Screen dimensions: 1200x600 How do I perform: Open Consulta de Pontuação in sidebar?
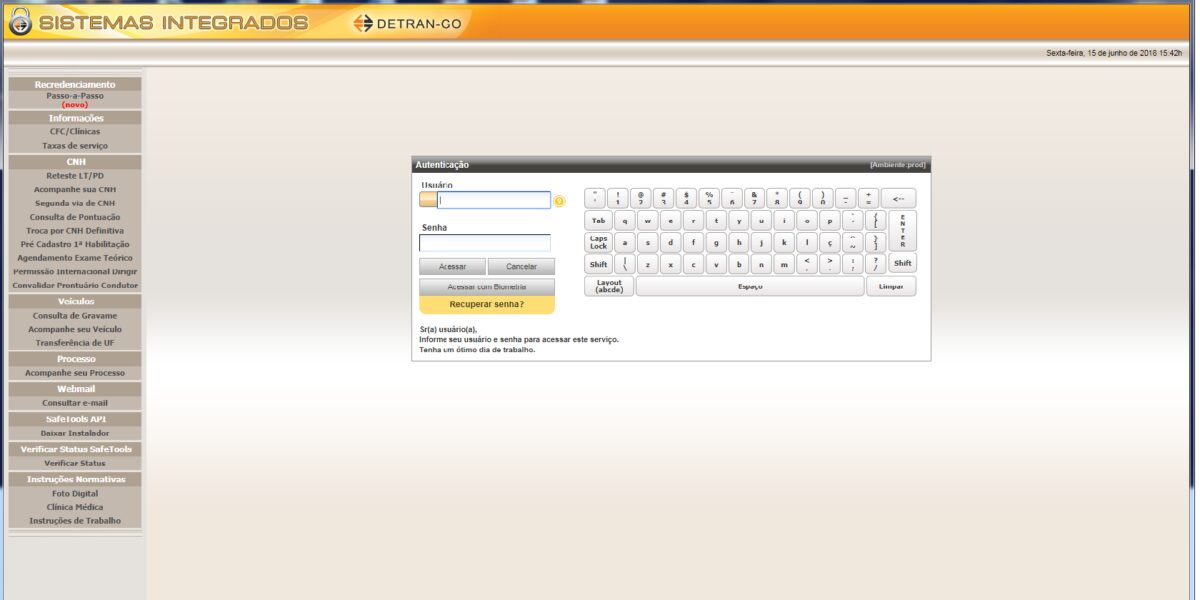[75, 217]
